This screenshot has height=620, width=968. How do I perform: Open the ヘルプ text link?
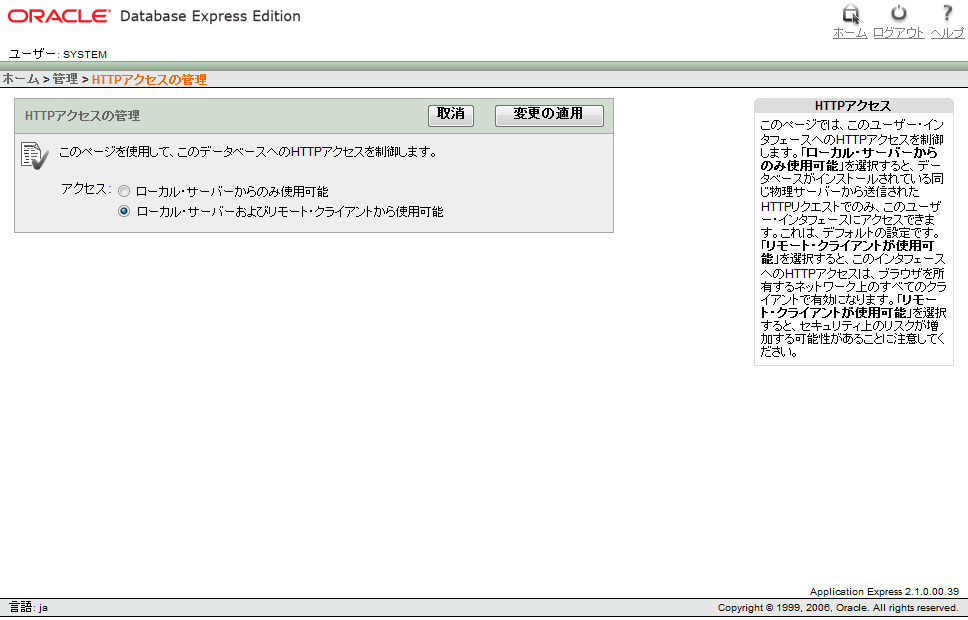947,33
